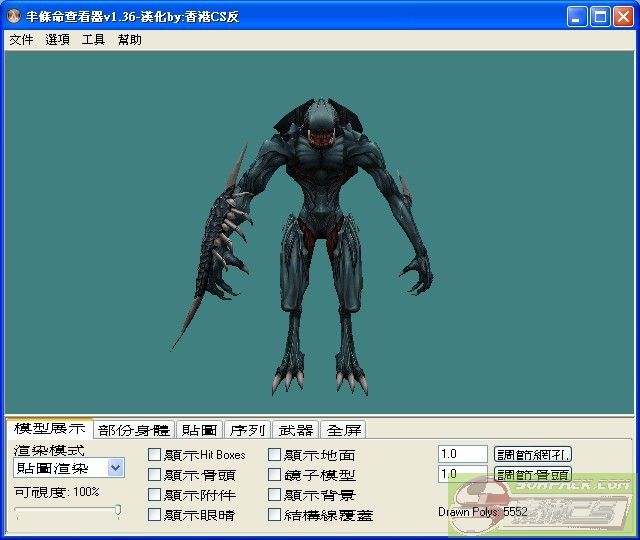This screenshot has width=640, height=540.
Task: Expand the 渲染模式 dropdown
Action: [115, 468]
